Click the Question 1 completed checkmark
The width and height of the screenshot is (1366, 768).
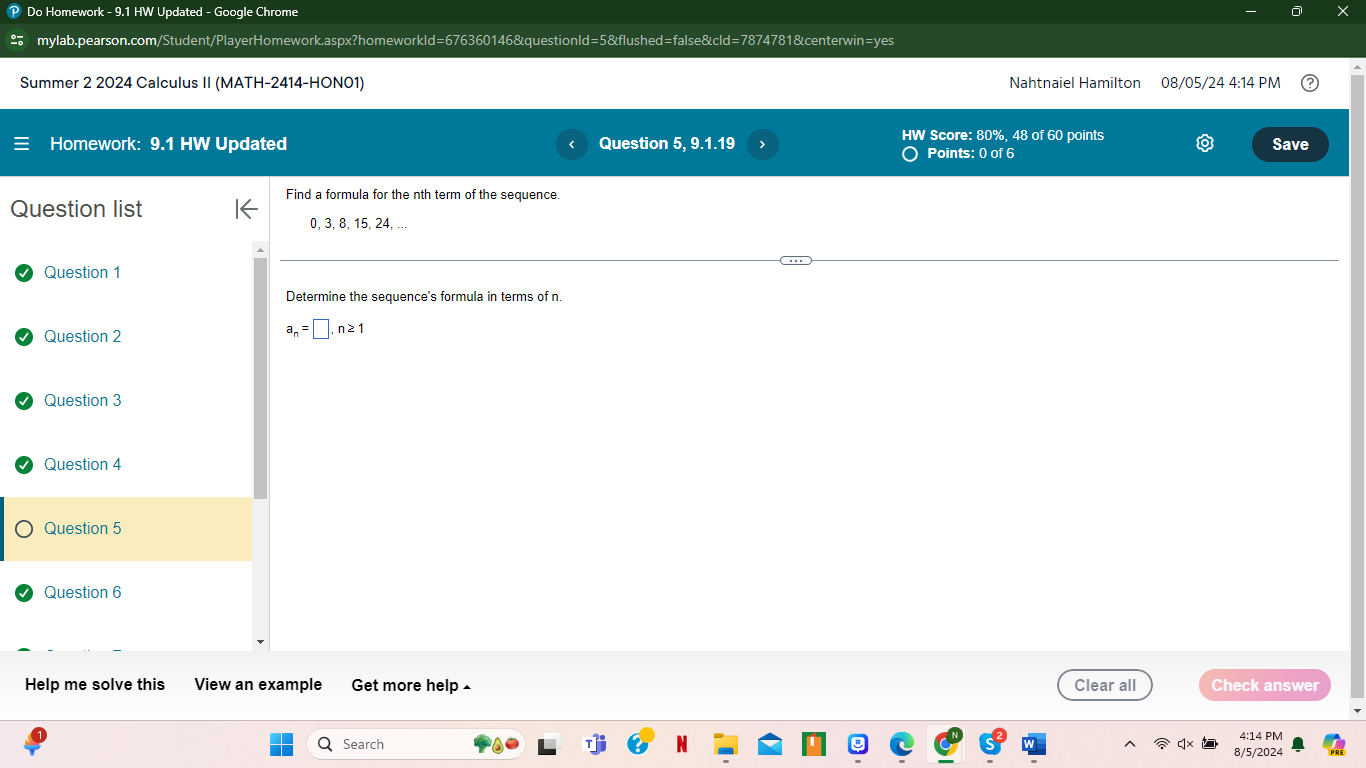[24, 272]
